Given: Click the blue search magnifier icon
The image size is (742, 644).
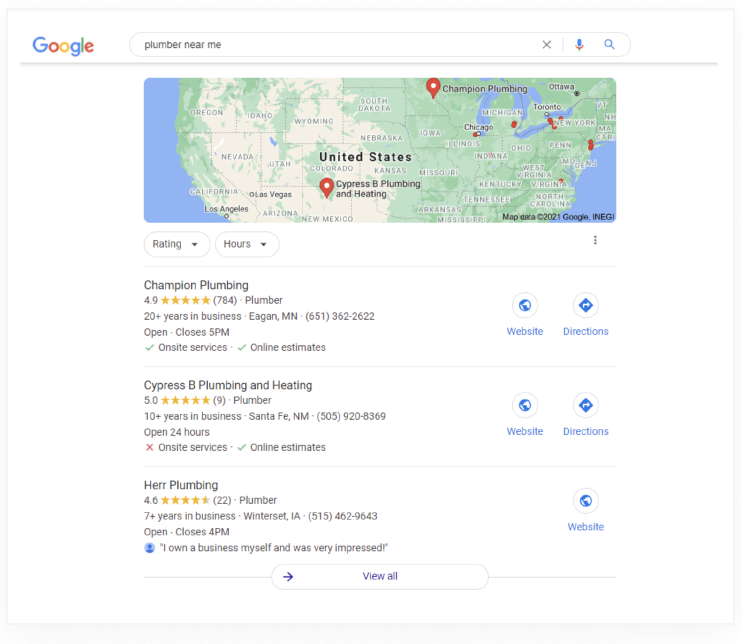Looking at the screenshot, I should coord(609,44).
